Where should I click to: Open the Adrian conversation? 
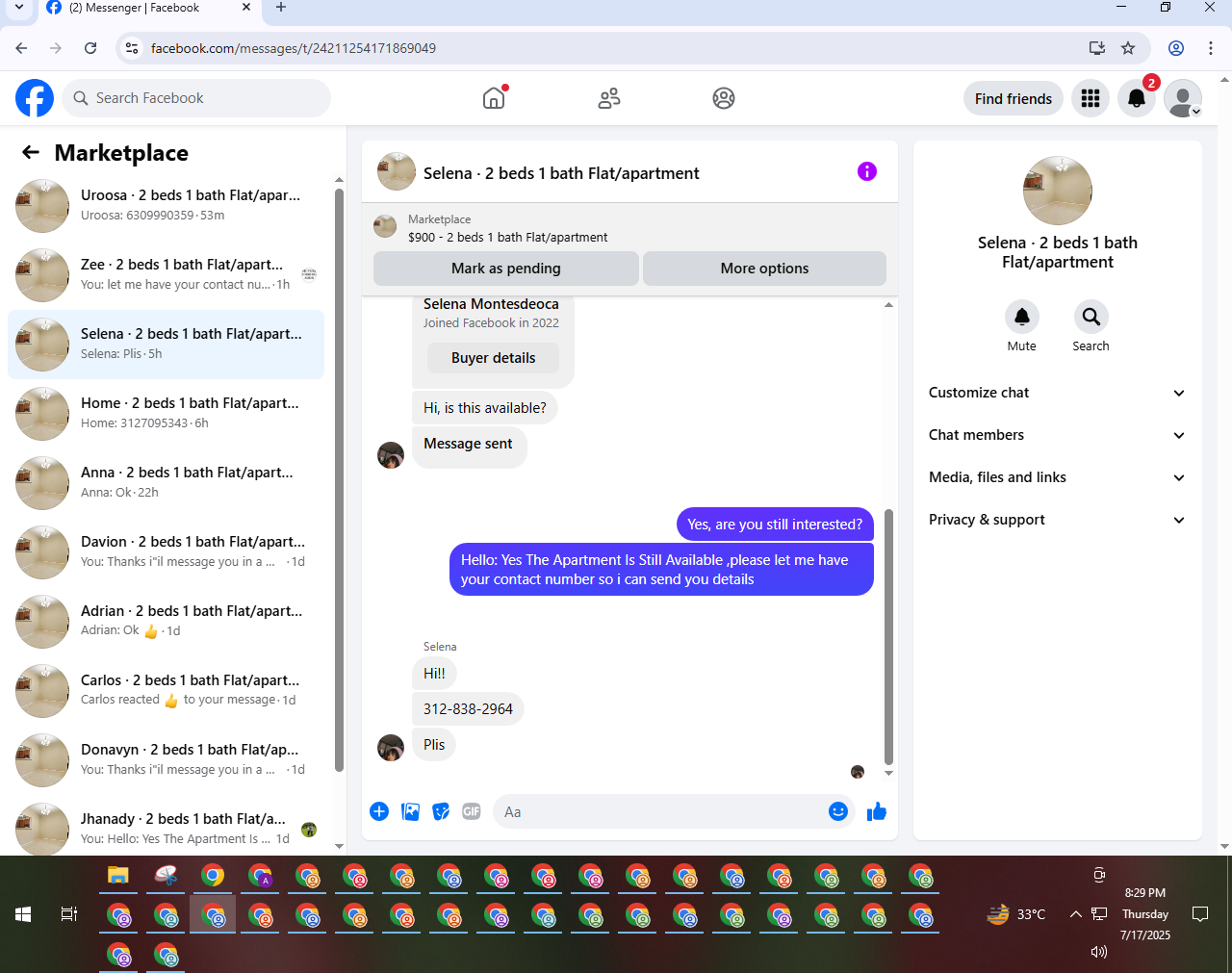166,621
